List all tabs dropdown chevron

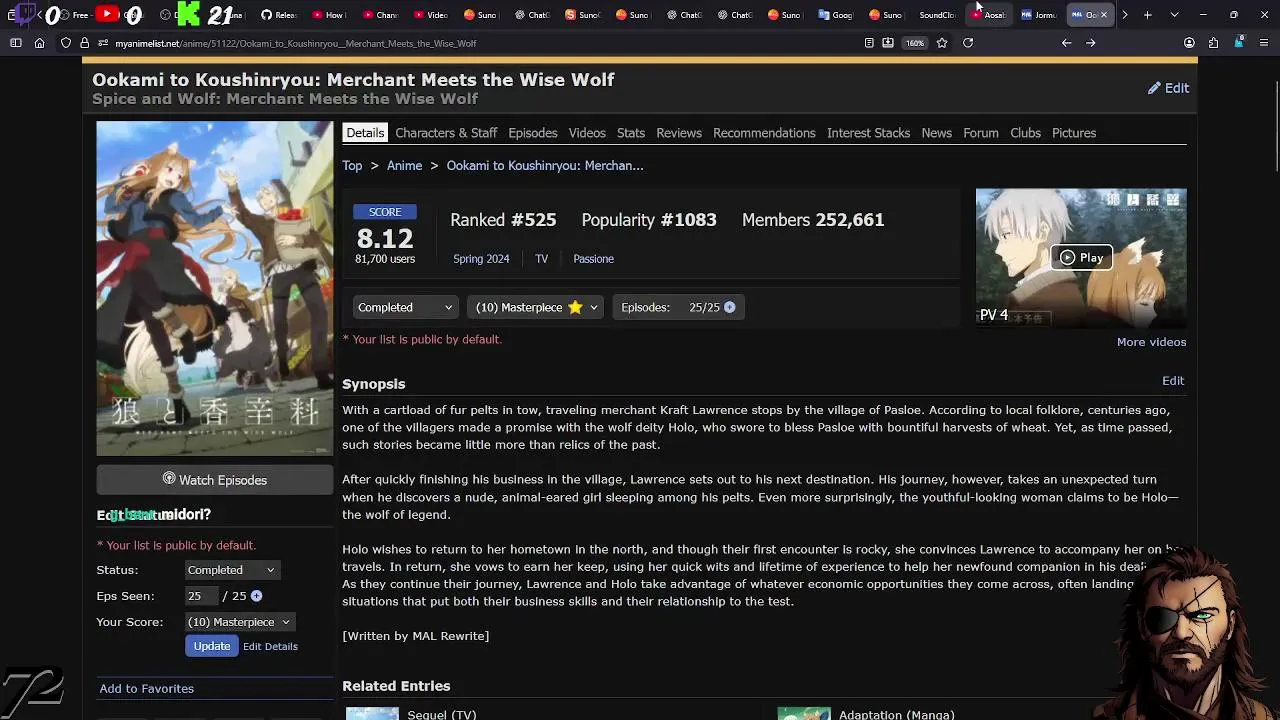click(1174, 15)
